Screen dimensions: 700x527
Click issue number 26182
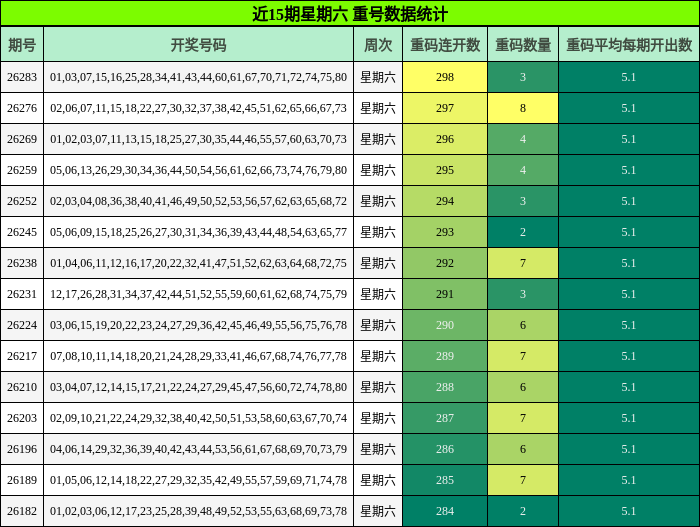(22, 511)
